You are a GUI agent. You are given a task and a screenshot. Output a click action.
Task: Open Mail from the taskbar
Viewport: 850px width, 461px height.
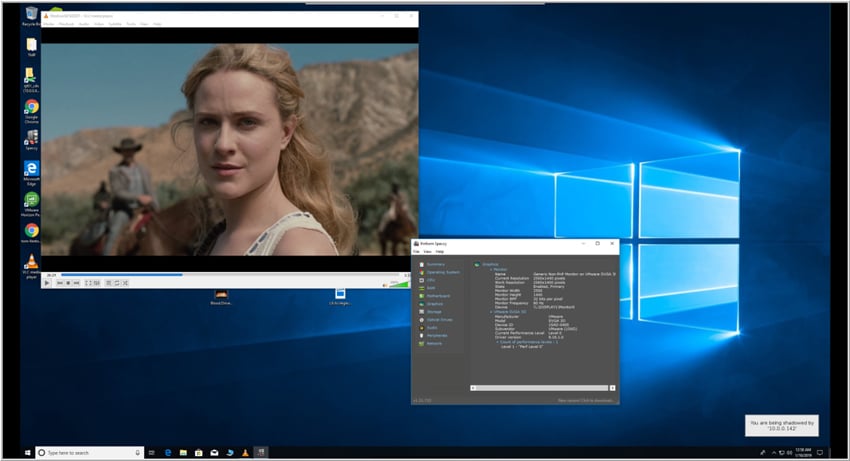click(x=214, y=452)
